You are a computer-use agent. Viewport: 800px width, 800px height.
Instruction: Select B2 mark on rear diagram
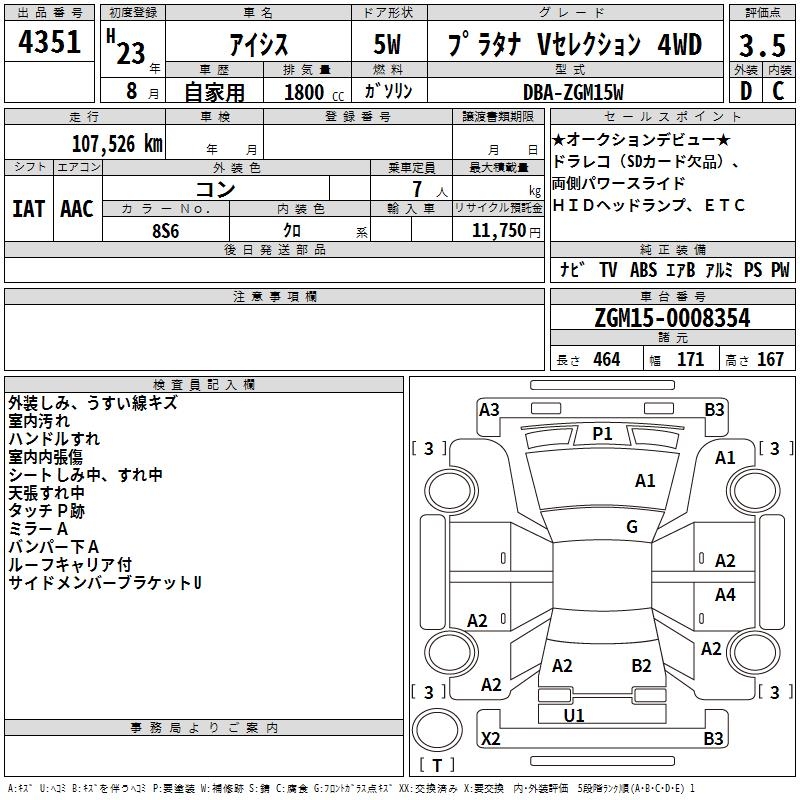[641, 665]
